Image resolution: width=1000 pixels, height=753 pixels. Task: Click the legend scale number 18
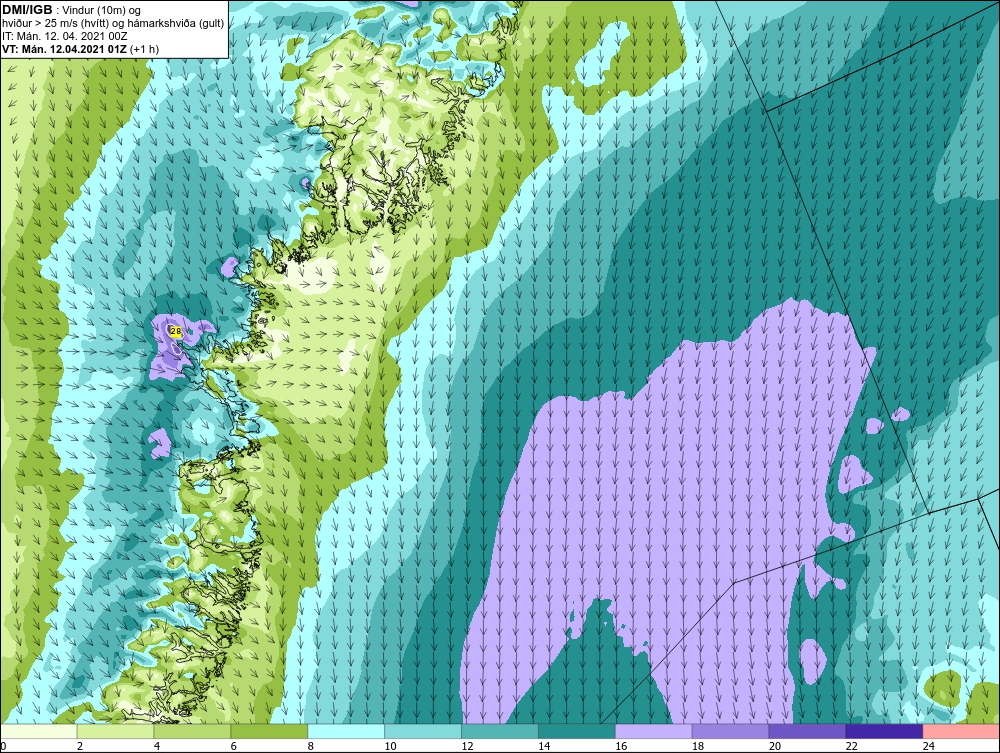[698, 746]
